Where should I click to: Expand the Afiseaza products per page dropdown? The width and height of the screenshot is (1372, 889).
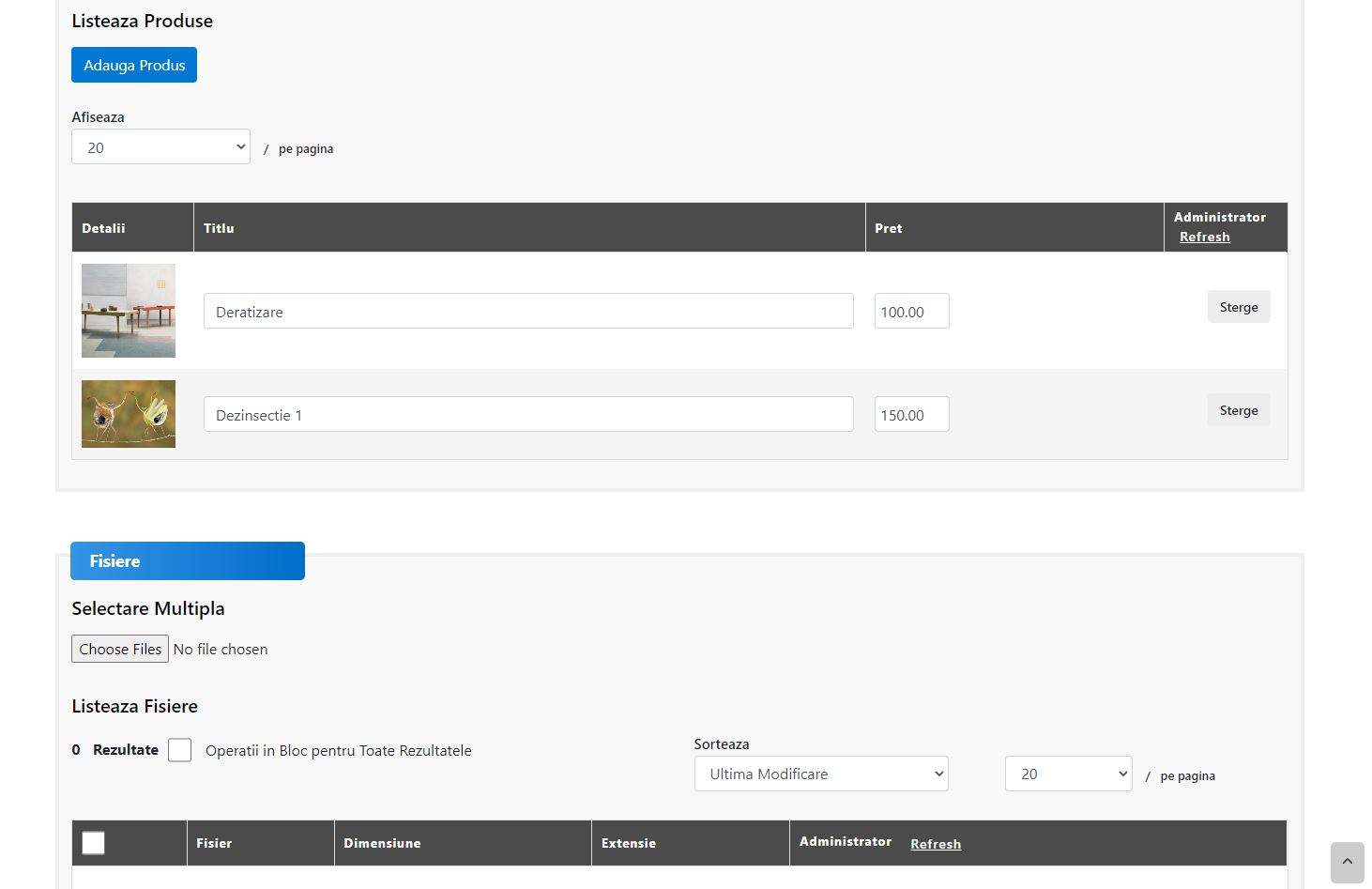[160, 146]
